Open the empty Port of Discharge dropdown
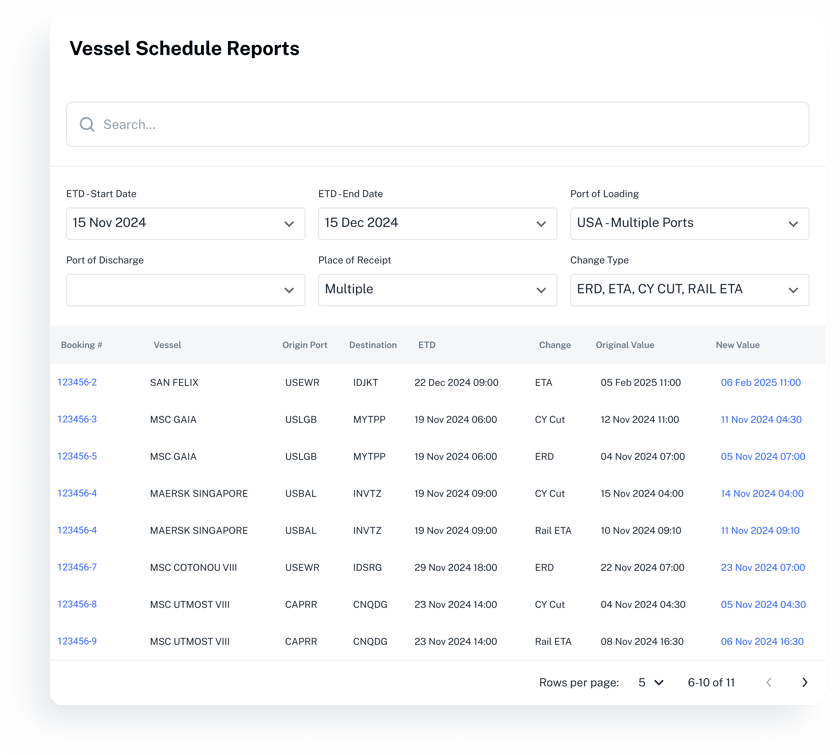 click(185, 290)
